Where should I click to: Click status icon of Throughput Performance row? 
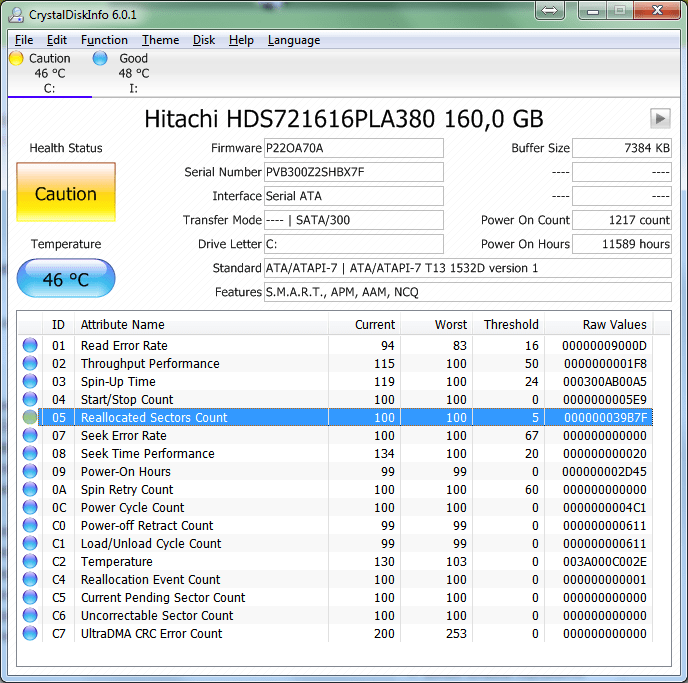click(30, 363)
